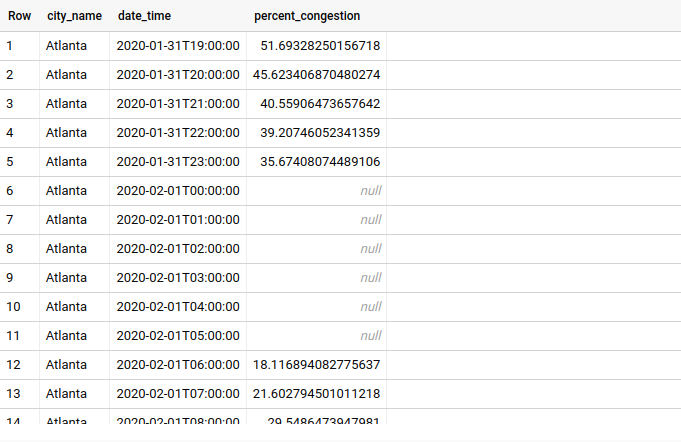Screen dimensions: 681x442
Task: Click the Row column header
Action: tap(19, 16)
